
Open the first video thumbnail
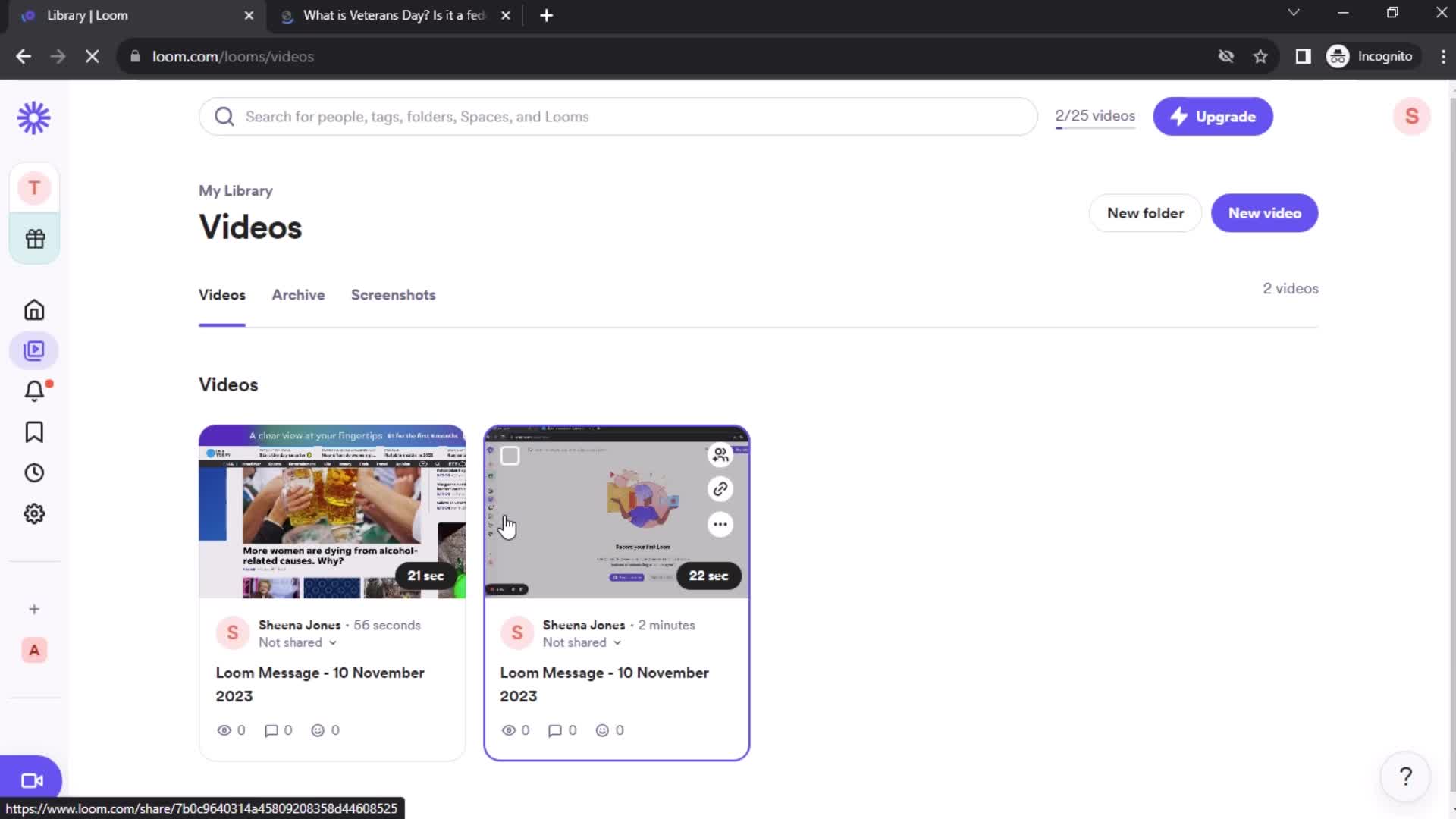pos(332,511)
